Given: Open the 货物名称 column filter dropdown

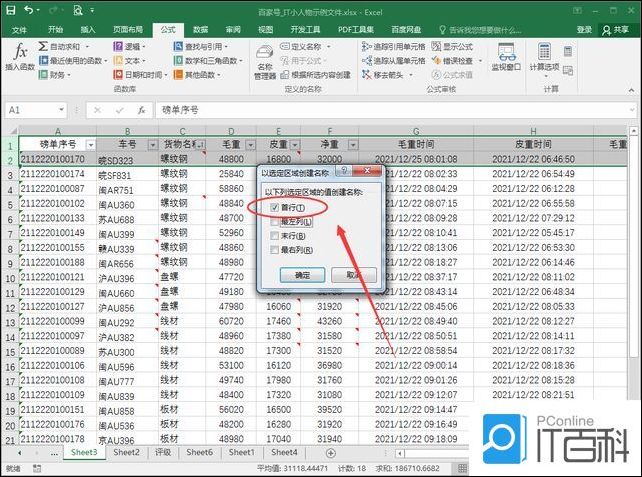Looking at the screenshot, I should 201,145.
